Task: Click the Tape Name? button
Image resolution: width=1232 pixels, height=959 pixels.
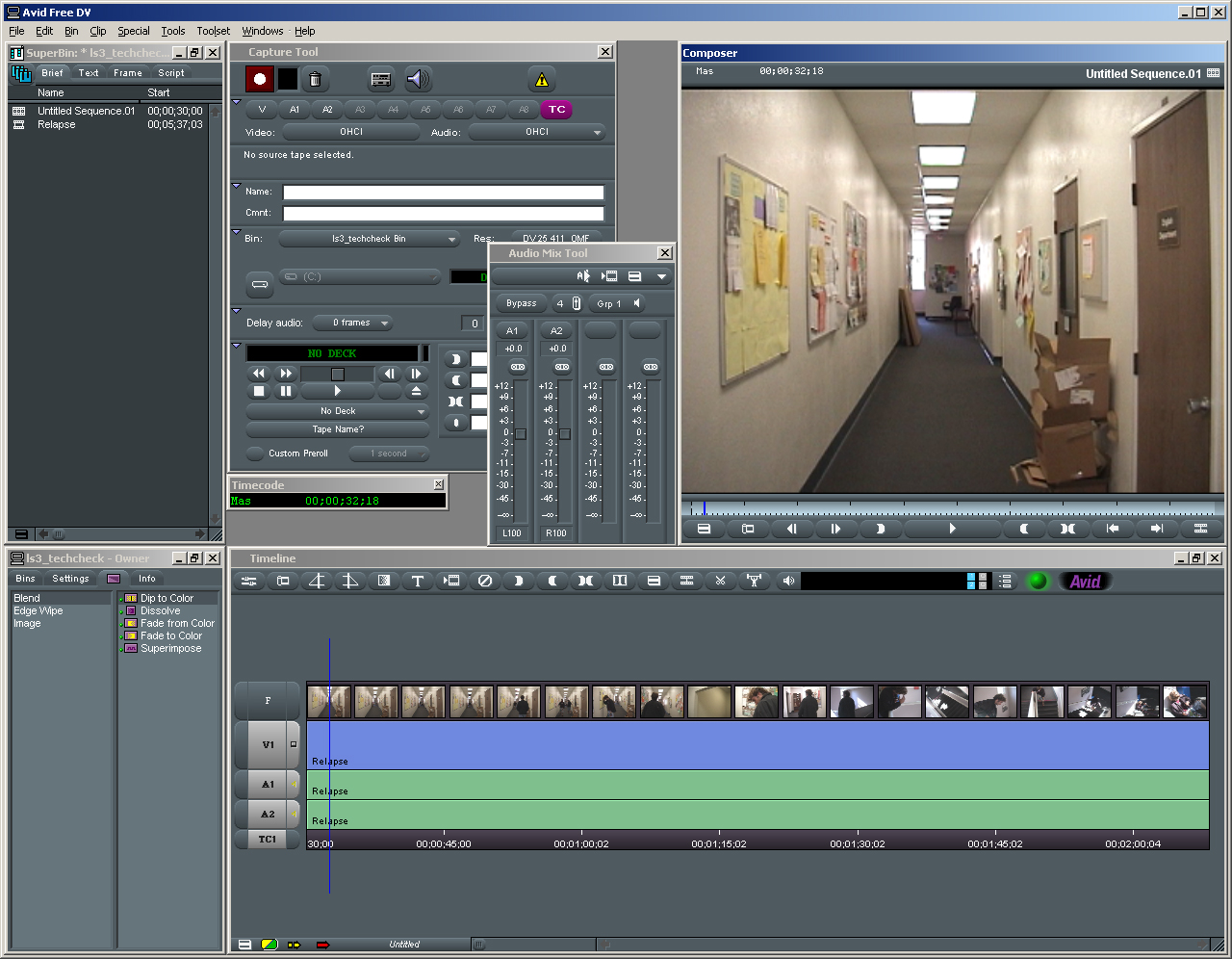Action: point(338,429)
